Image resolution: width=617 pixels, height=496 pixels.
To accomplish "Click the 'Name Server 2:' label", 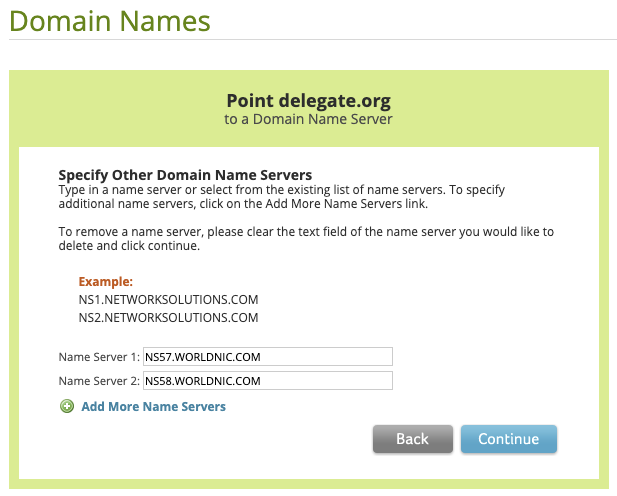I will [x=99, y=381].
